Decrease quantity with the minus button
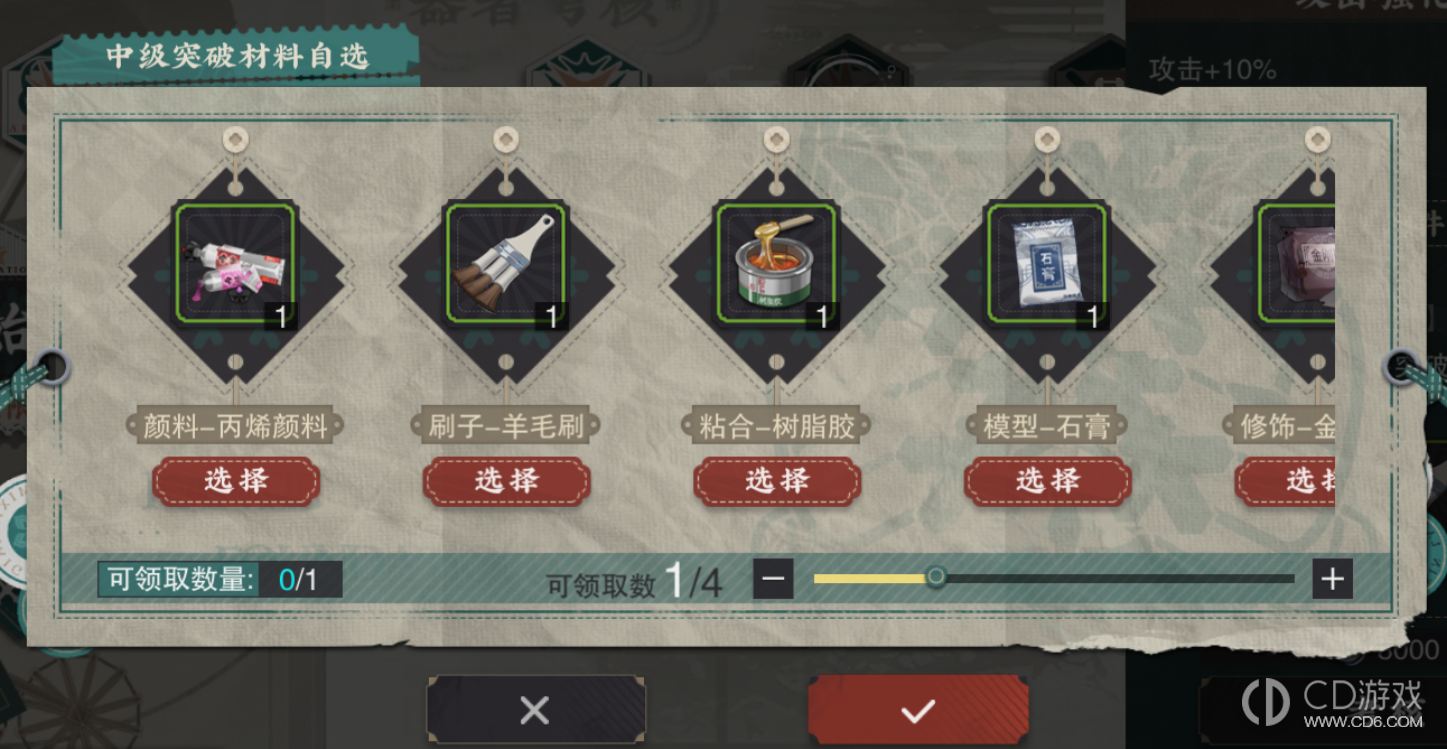 tap(773, 579)
